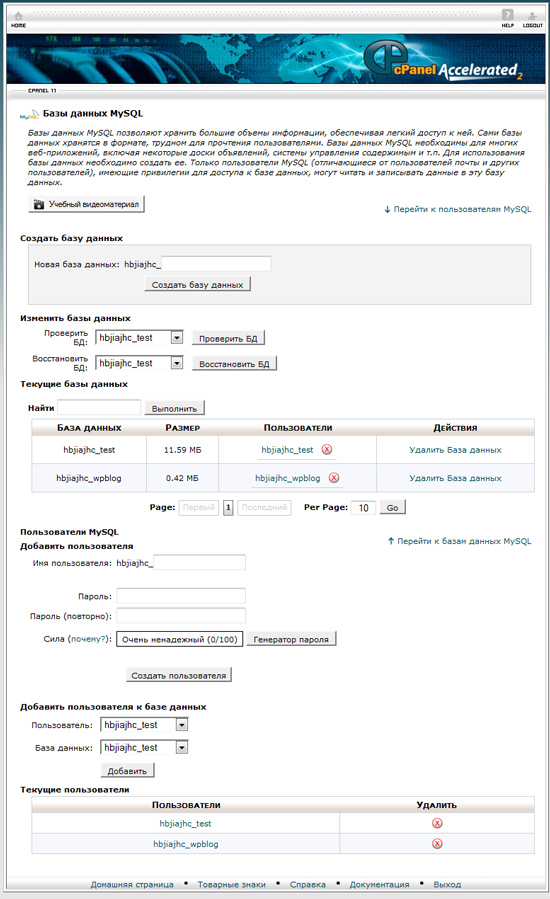This screenshot has width=550, height=899.
Task: Revoke user hbjiajhc_test from database icon
Action: [x=327, y=450]
